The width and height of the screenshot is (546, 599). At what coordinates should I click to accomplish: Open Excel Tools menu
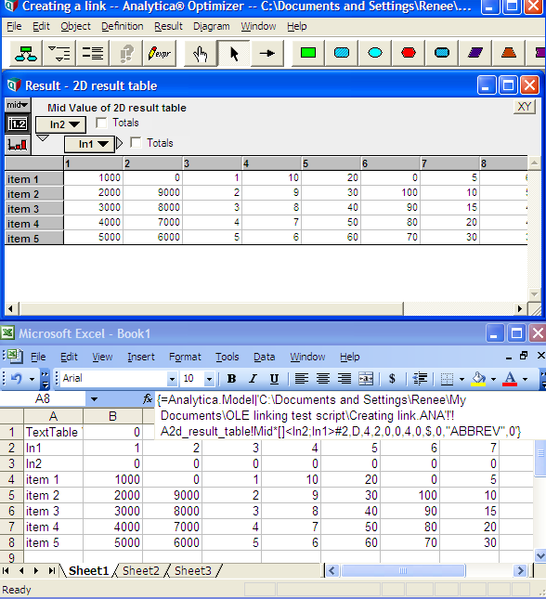click(227, 357)
